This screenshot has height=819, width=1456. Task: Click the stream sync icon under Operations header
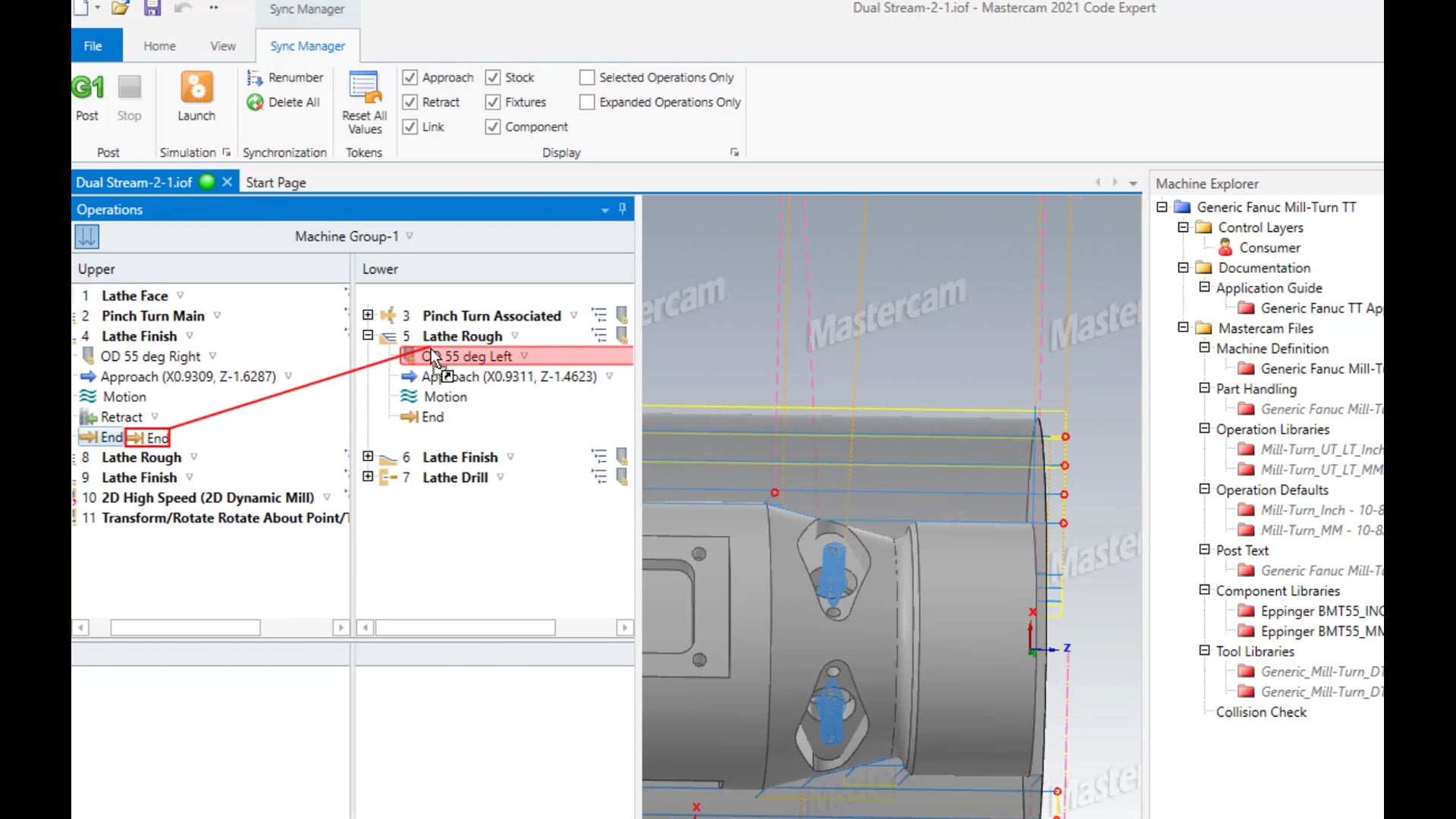87,237
